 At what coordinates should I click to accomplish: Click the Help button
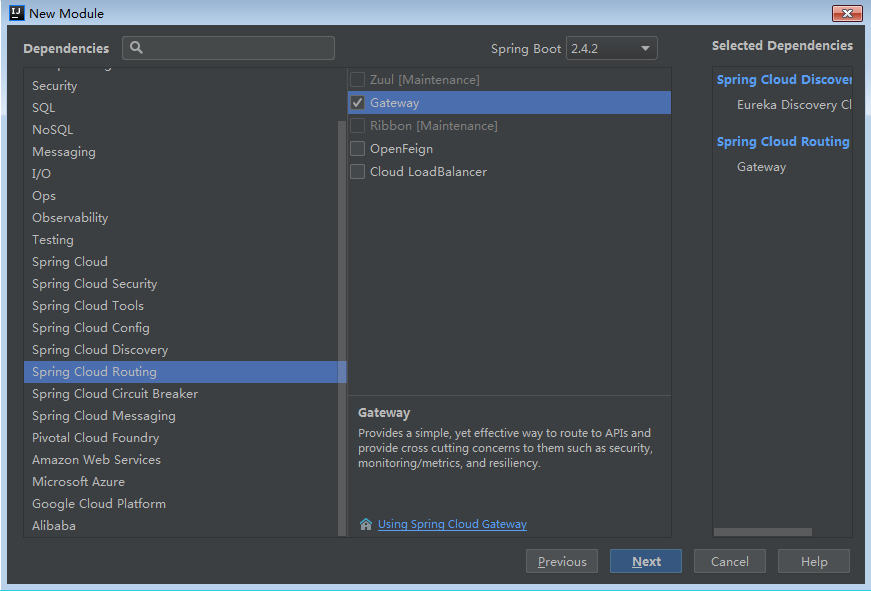click(x=813, y=561)
